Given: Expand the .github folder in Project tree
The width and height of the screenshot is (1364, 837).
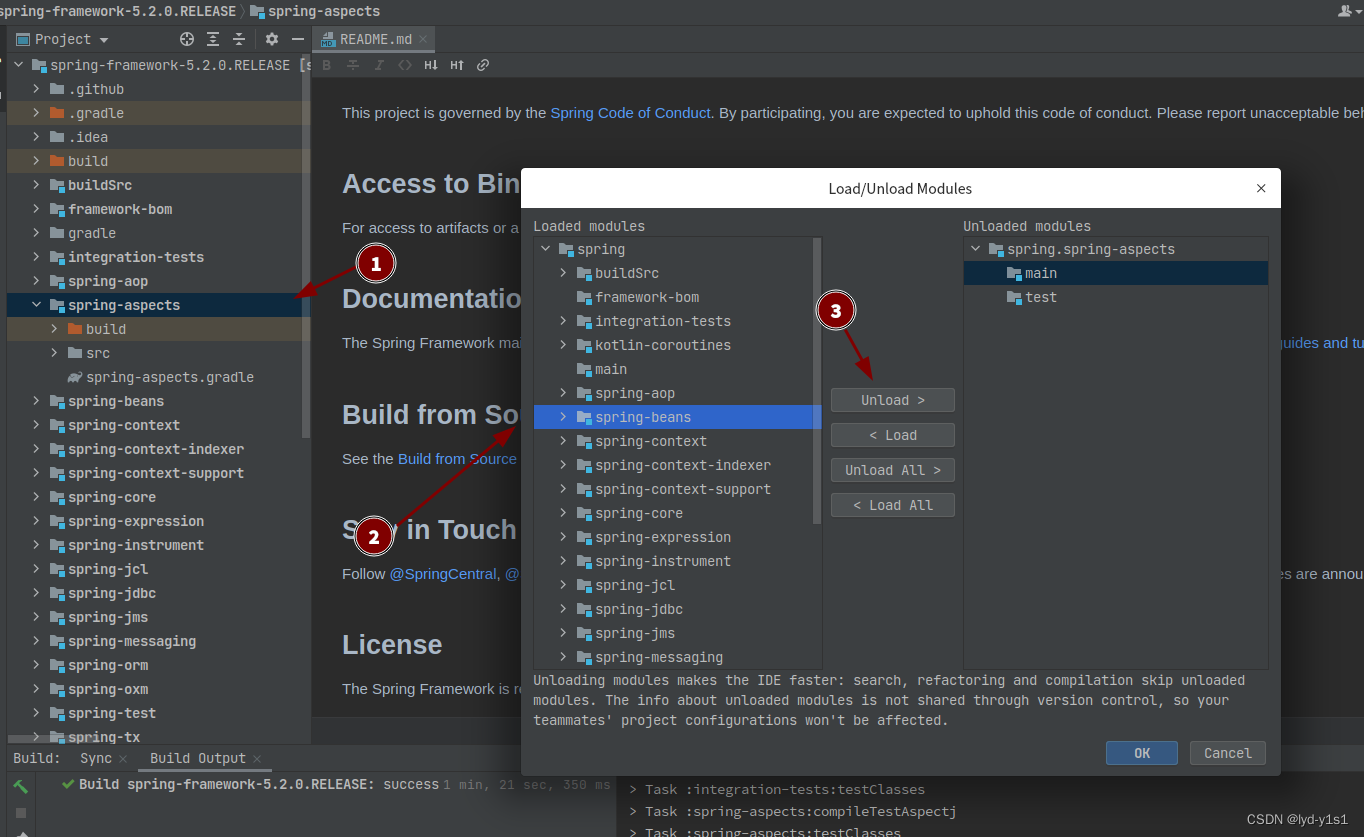Looking at the screenshot, I should tap(36, 89).
